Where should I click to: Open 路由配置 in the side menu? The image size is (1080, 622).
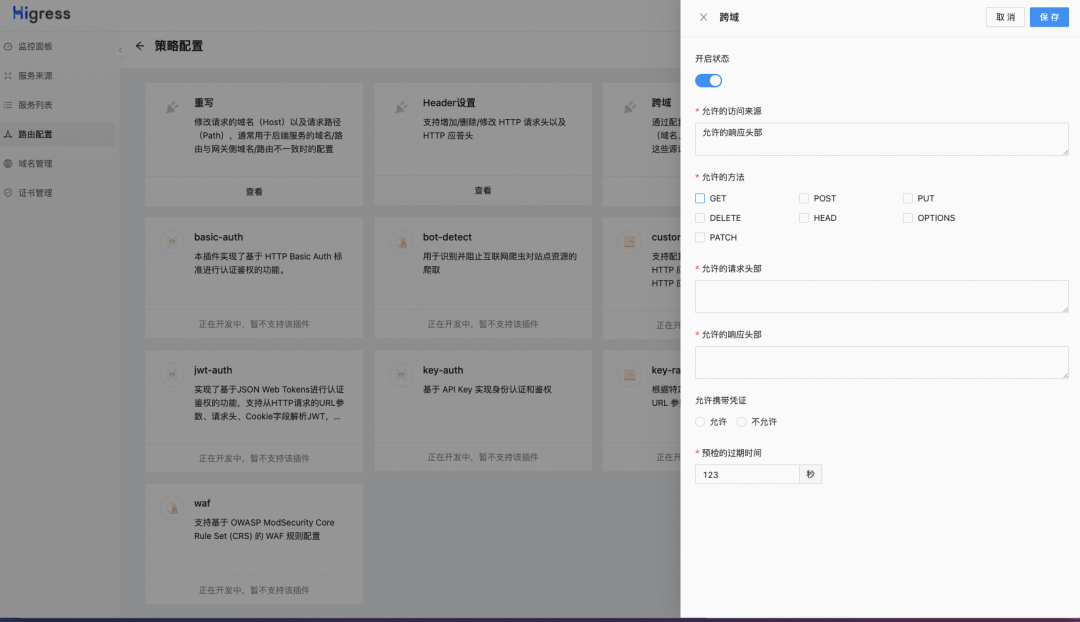click(35, 134)
